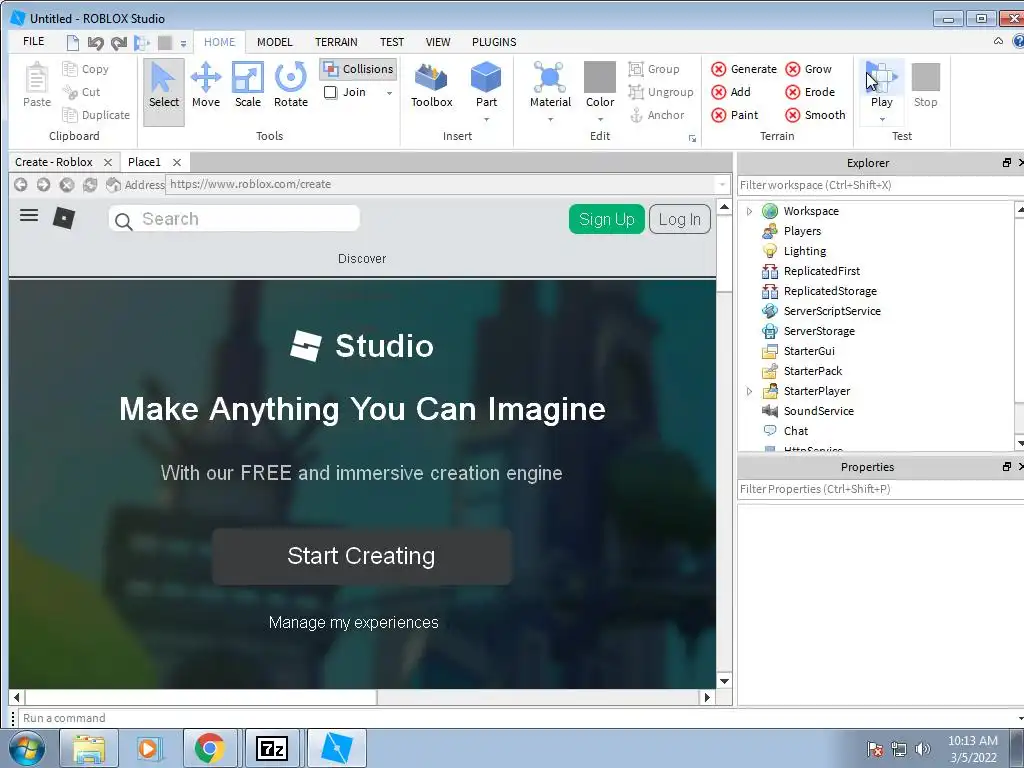Open the Material picker
This screenshot has width=1024, height=768.
pyautogui.click(x=550, y=85)
